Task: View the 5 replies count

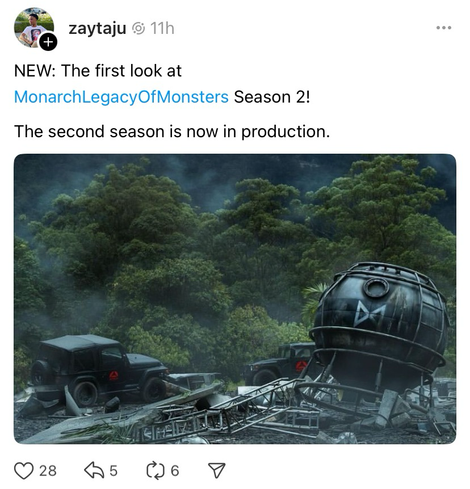Action: (113, 471)
